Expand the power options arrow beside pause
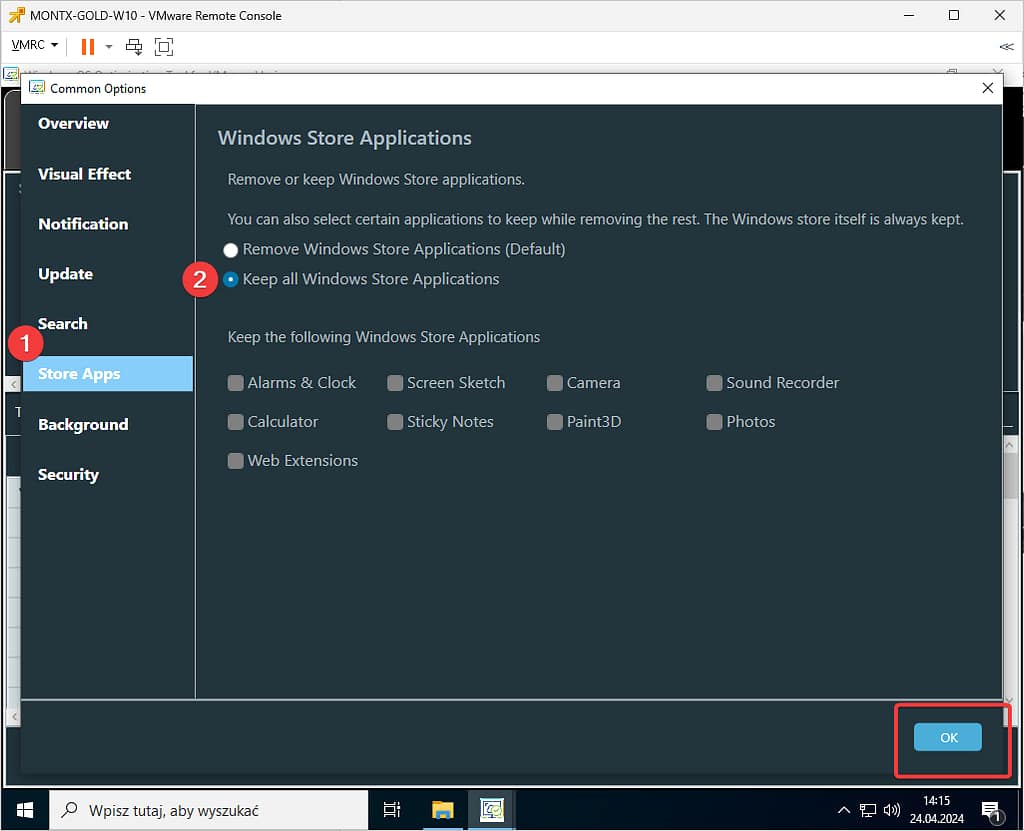1024x831 pixels. pos(108,46)
